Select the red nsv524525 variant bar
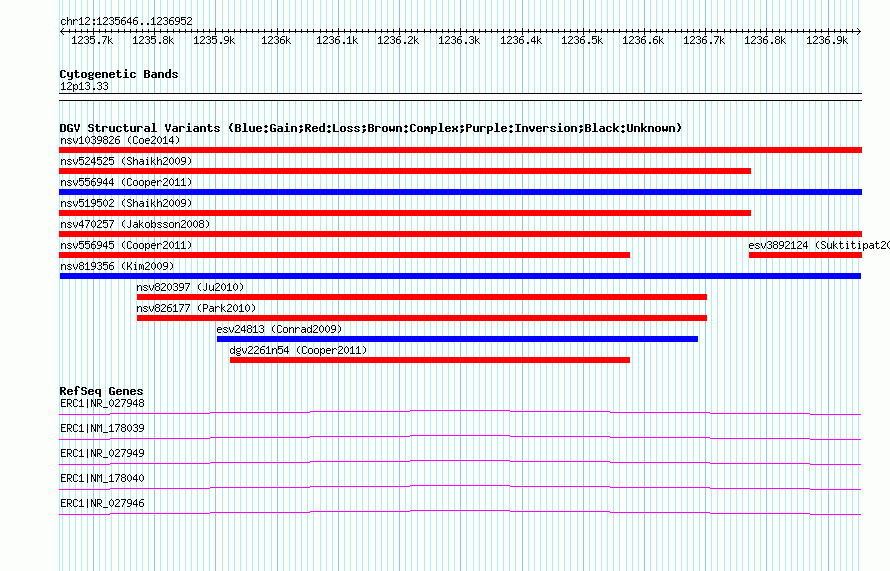 click(x=405, y=171)
